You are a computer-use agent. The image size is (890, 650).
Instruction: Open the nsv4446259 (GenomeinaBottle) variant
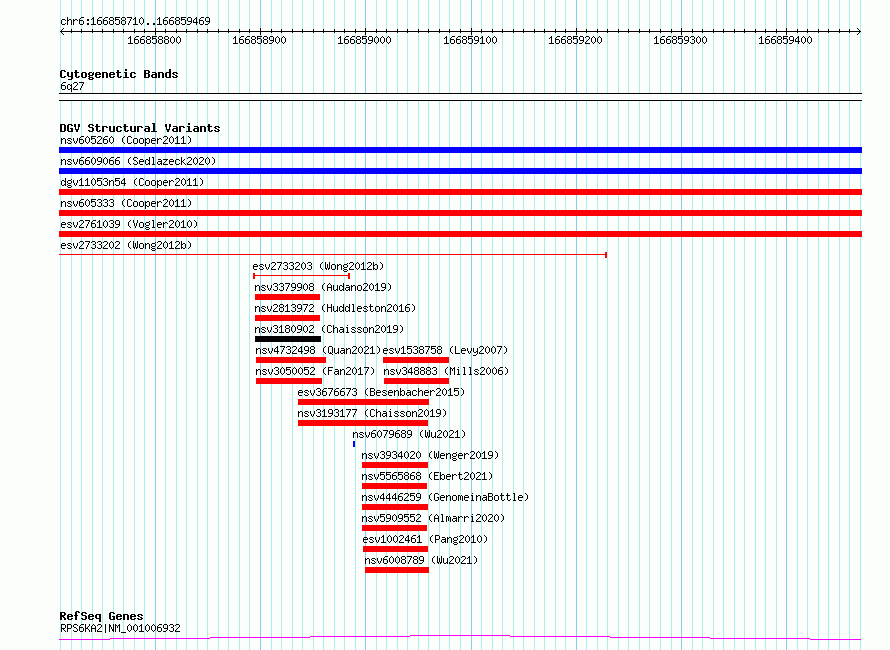(x=445, y=497)
